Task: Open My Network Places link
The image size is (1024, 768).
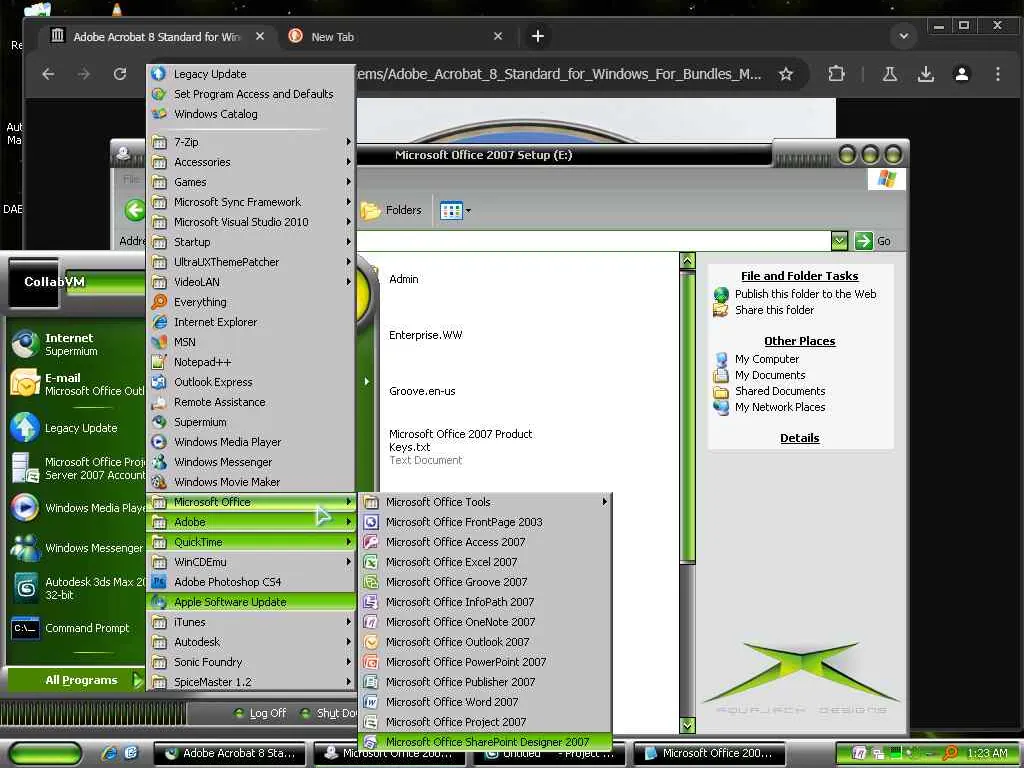Action: pos(780,407)
